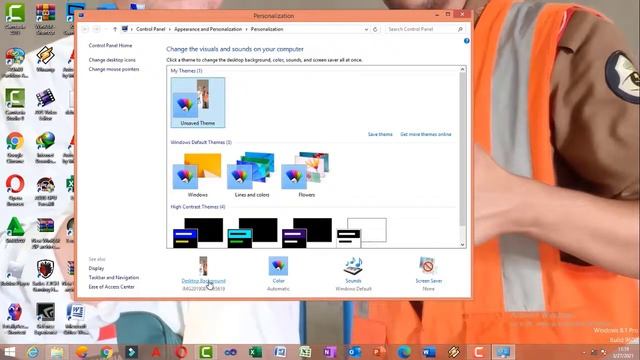Click the taskbar clock and date
Viewport: 640px width, 360px height.
tap(624, 352)
